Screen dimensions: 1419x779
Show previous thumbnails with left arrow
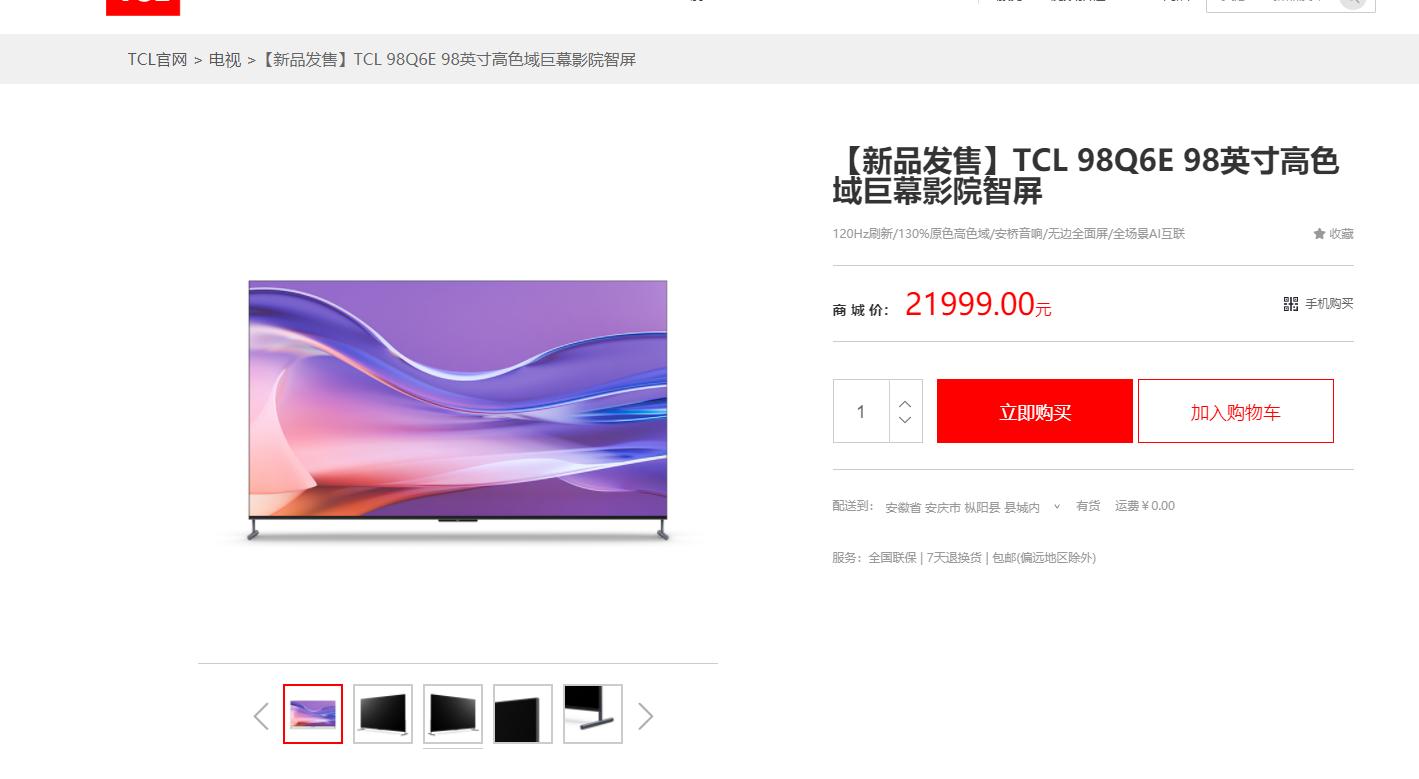[x=261, y=716]
